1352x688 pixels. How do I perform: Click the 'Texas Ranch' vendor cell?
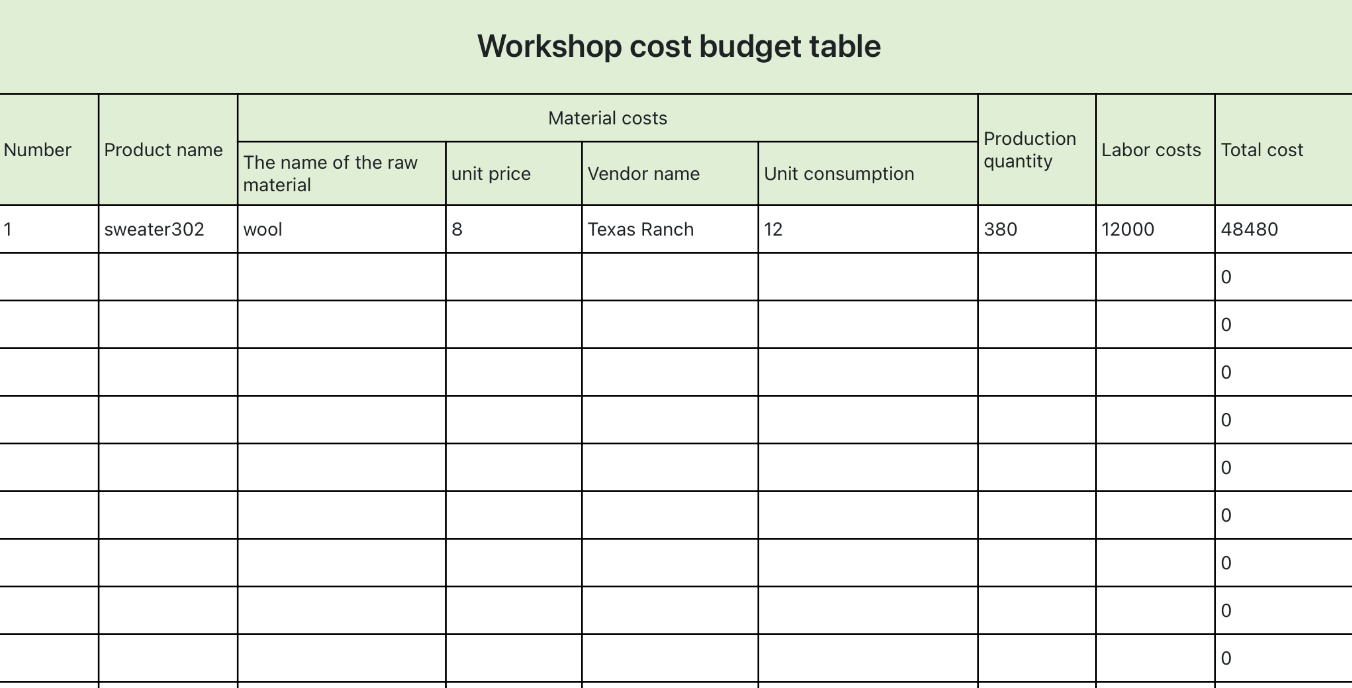[x=669, y=229]
